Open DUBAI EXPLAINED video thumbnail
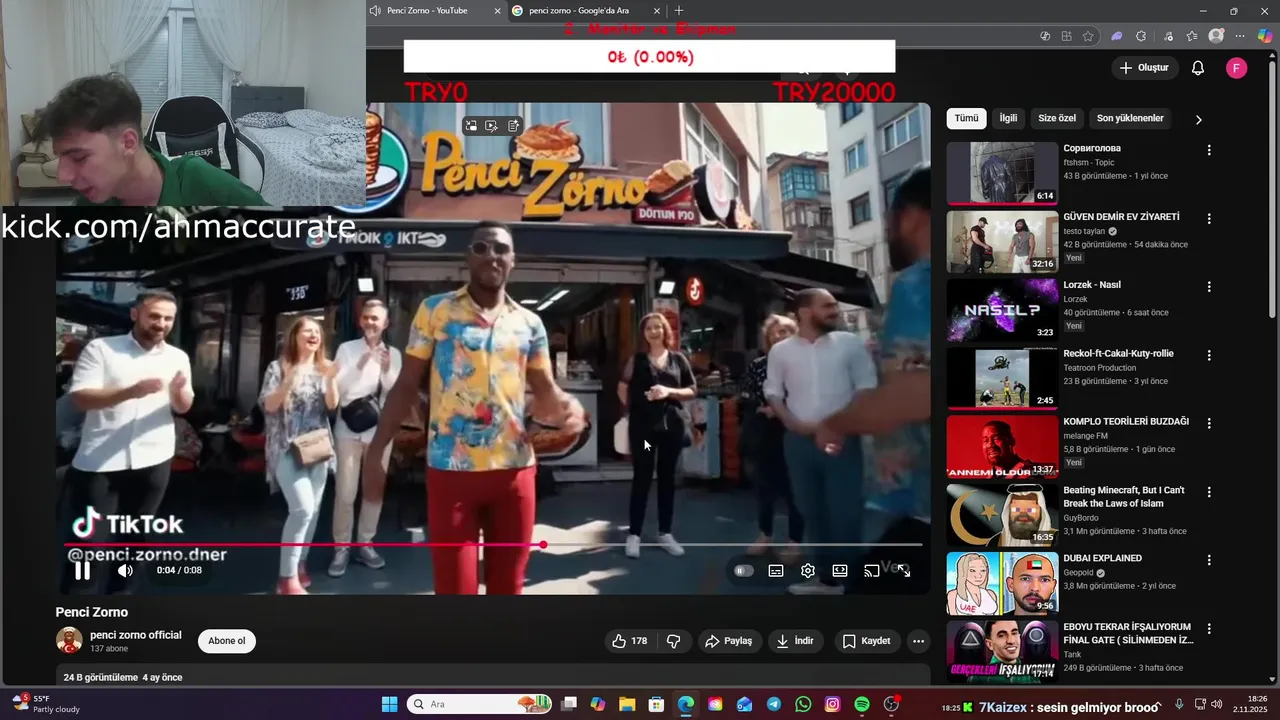The image size is (1280, 720). pyautogui.click(x=1002, y=583)
